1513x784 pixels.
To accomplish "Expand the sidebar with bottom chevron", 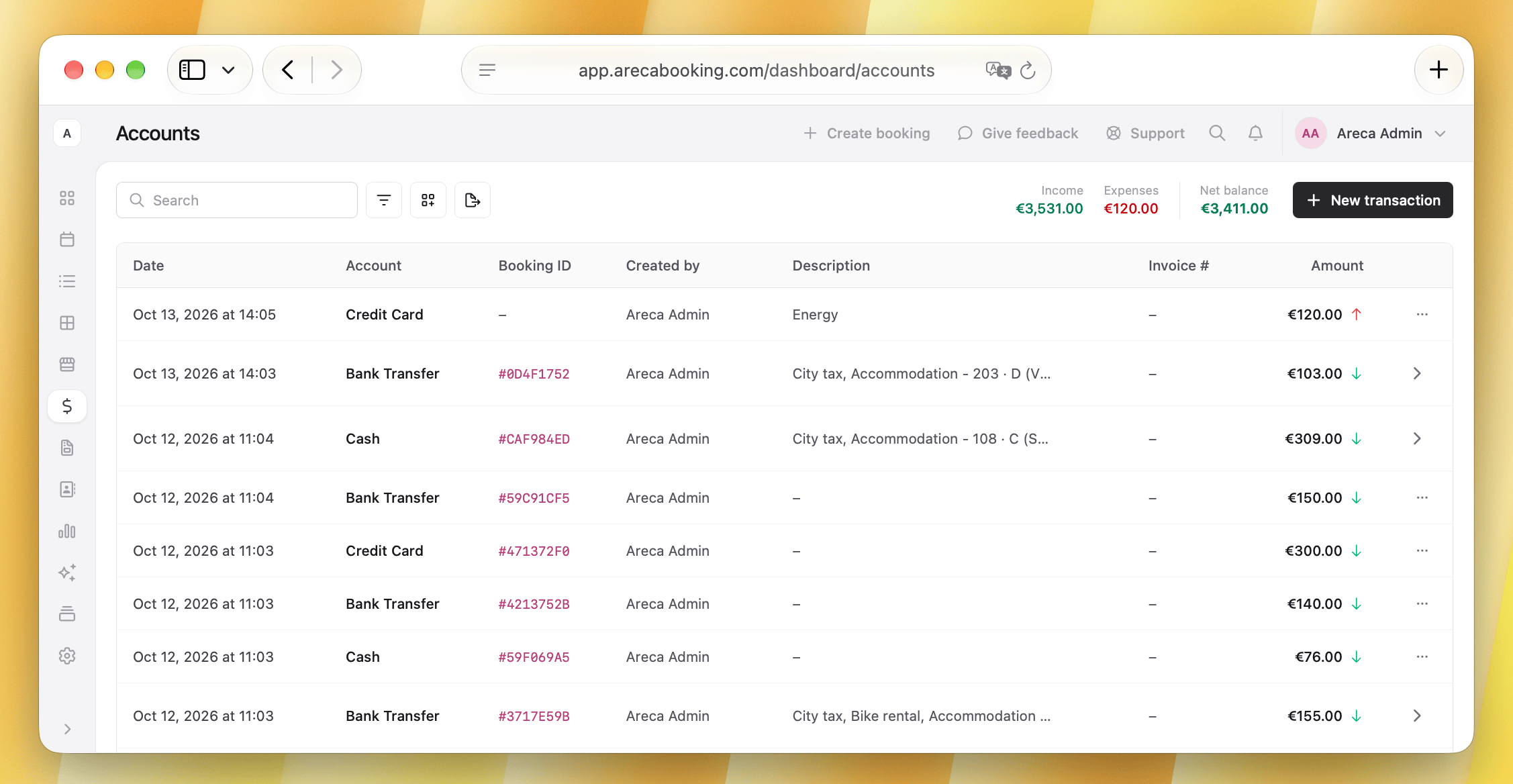I will (x=67, y=729).
